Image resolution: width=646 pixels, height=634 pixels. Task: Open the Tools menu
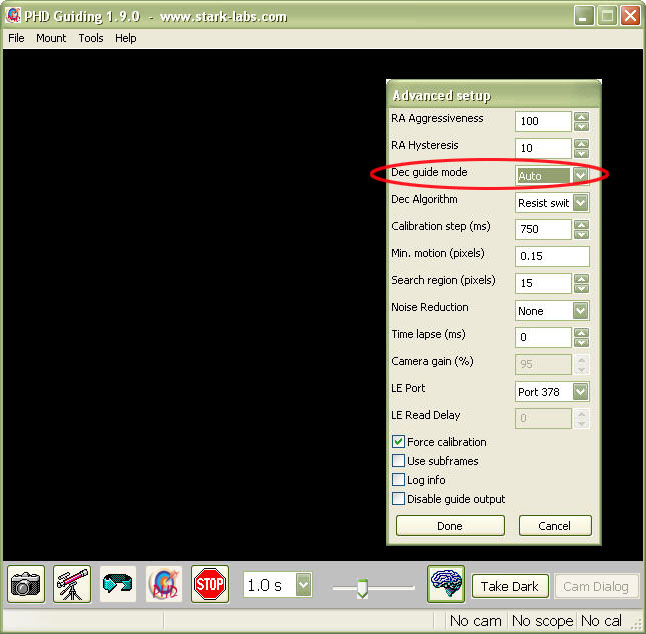click(x=91, y=38)
